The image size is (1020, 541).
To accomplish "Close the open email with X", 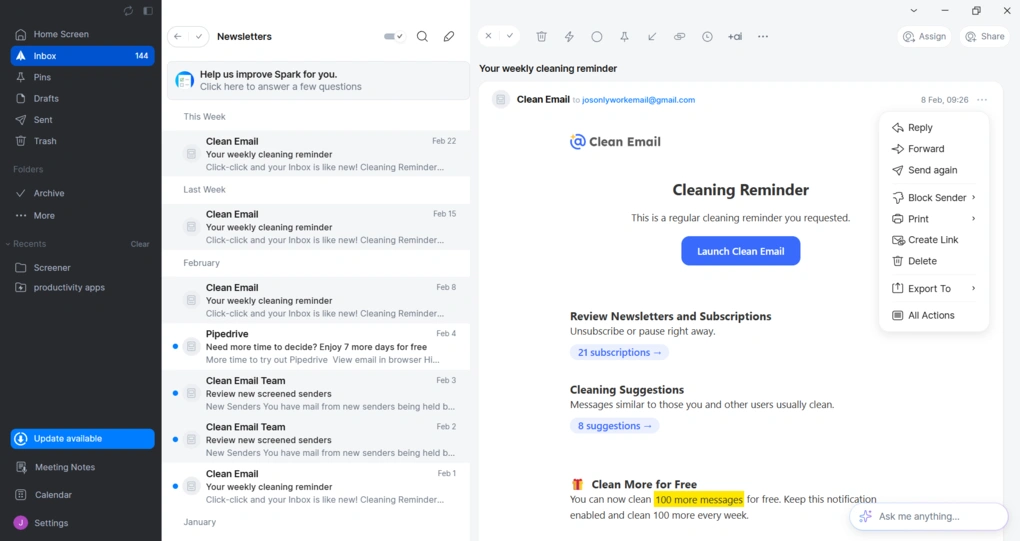I will pyautogui.click(x=489, y=36).
